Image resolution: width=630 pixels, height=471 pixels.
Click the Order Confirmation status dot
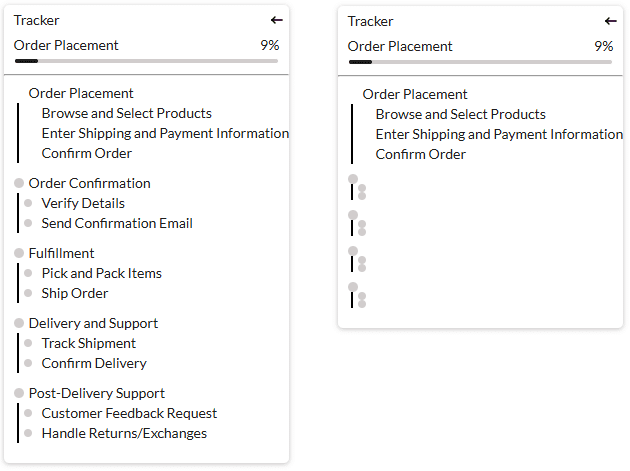coord(19,183)
